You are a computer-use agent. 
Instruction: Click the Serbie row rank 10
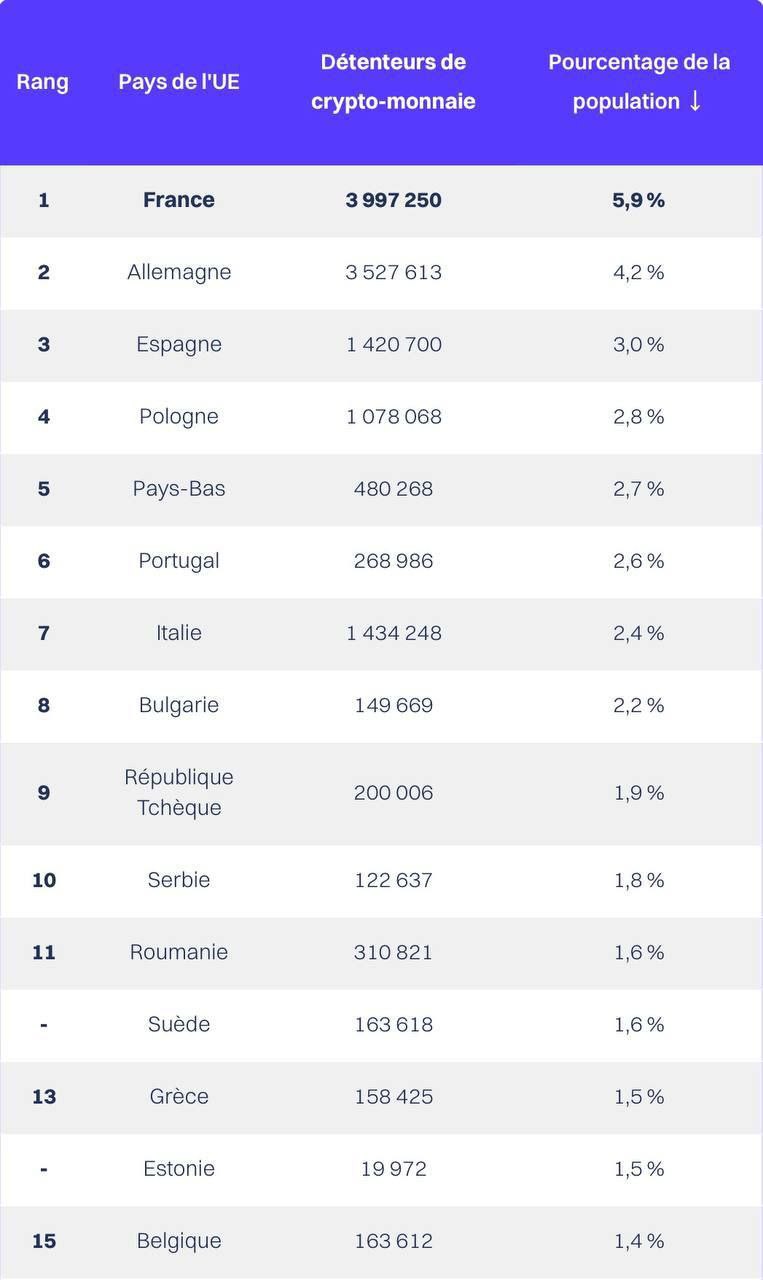pos(44,880)
